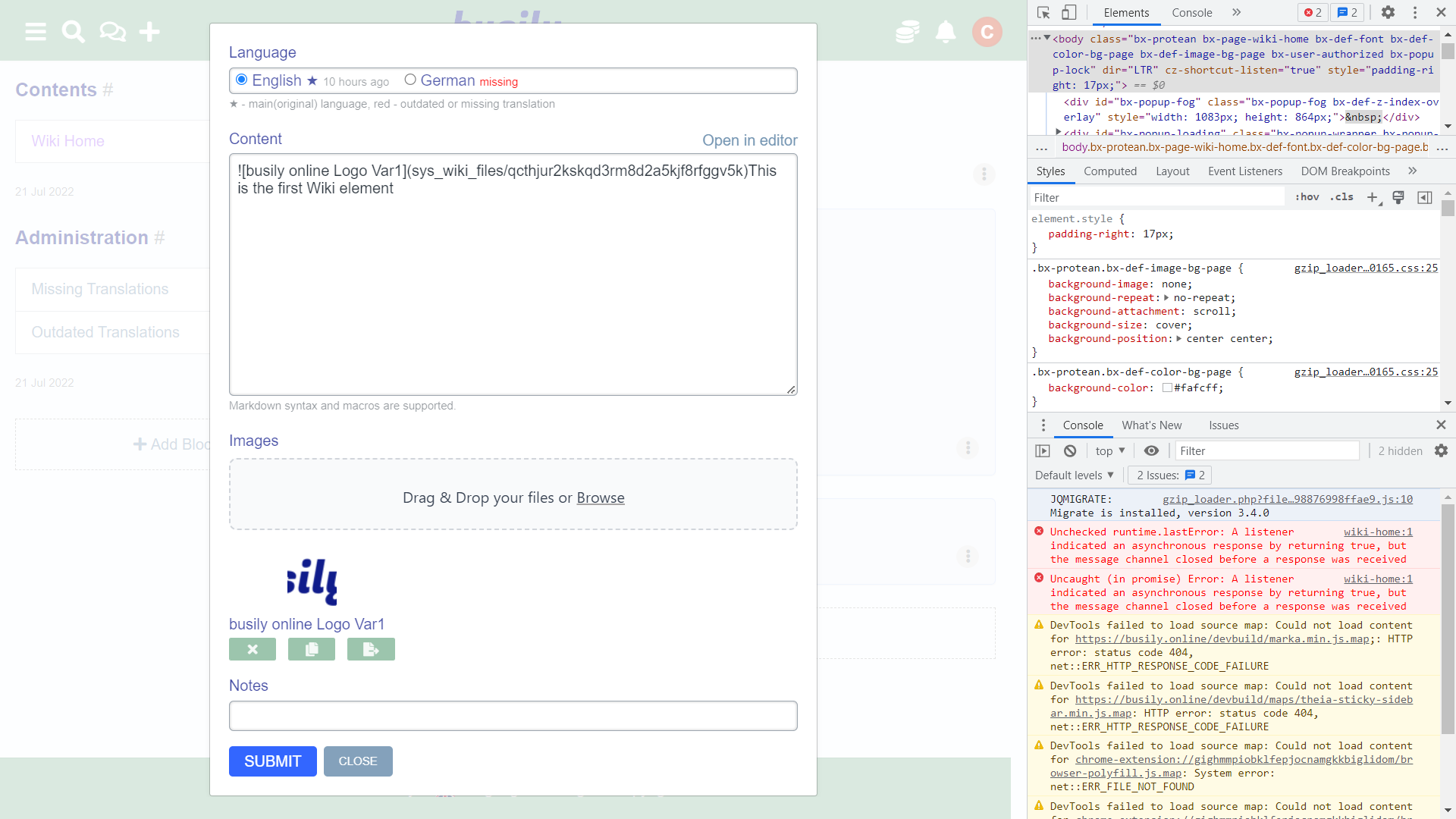The width and height of the screenshot is (1456, 819).
Task: Click the Open in editor link
Action: coord(749,140)
